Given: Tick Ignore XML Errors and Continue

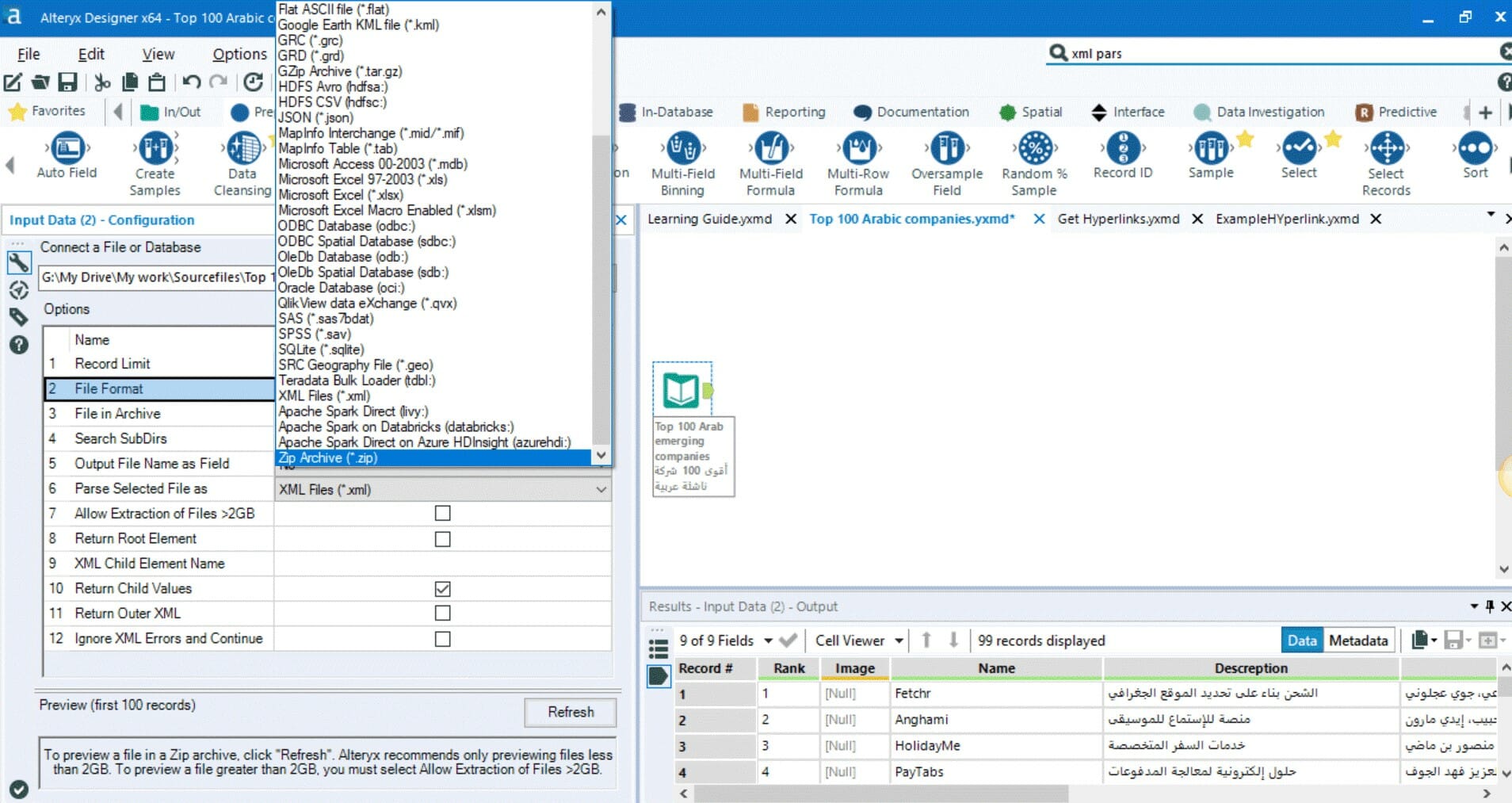Looking at the screenshot, I should click(x=443, y=639).
